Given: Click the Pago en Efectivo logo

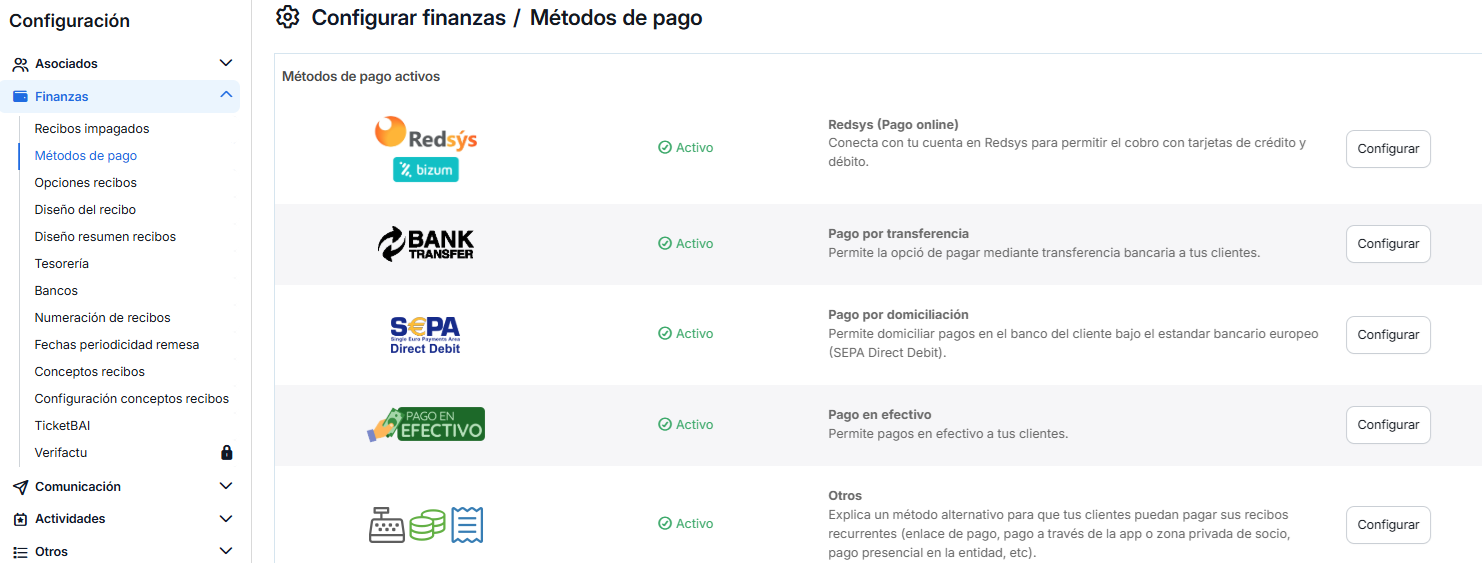Looking at the screenshot, I should coord(426,425).
